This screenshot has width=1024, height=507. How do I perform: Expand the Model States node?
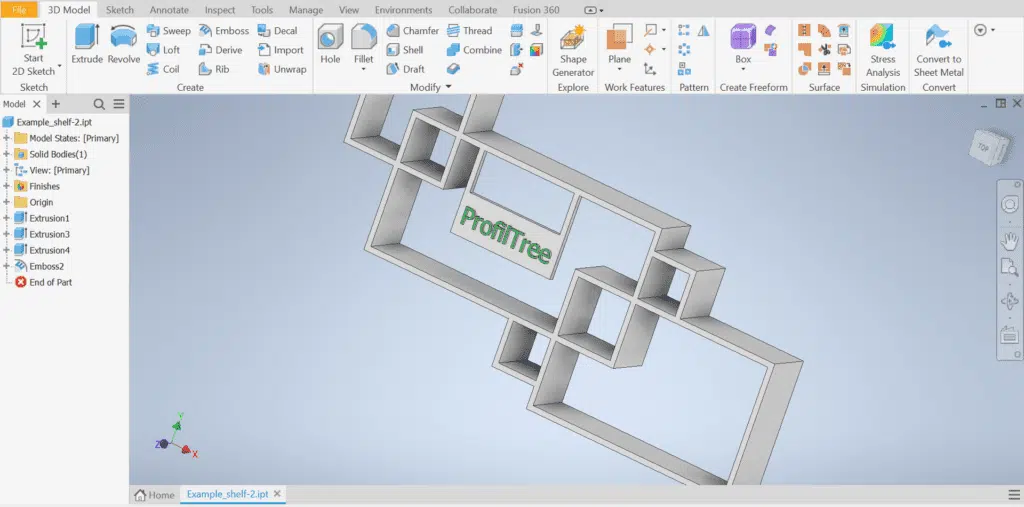7,138
